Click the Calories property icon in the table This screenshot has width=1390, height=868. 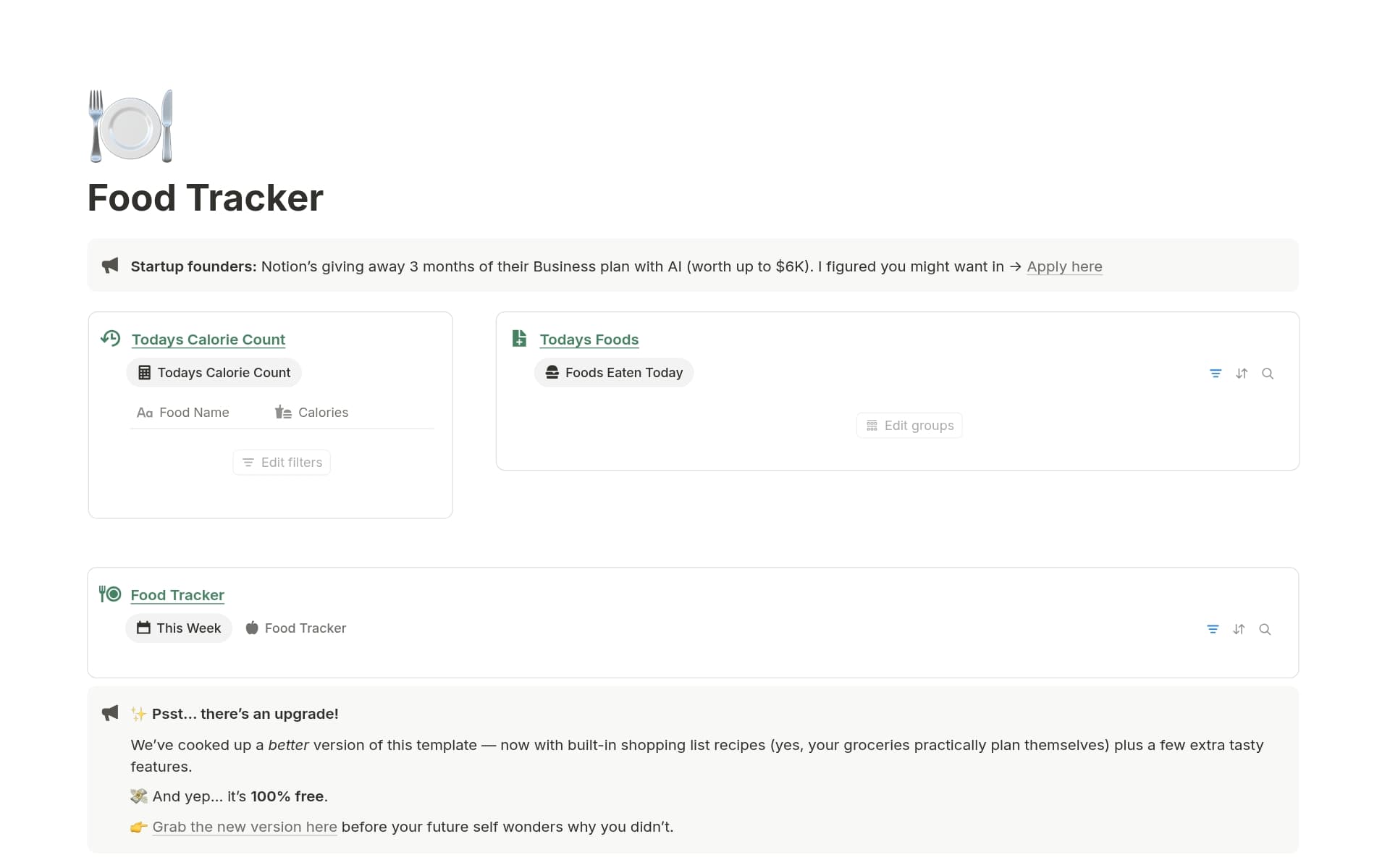(x=282, y=412)
